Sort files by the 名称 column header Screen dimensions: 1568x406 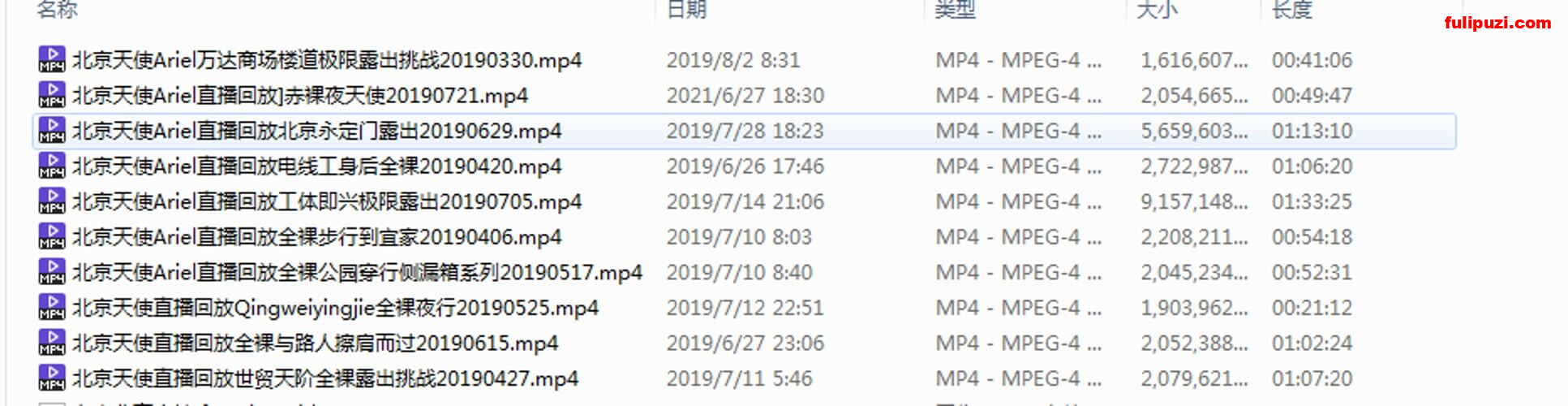pos(58,9)
